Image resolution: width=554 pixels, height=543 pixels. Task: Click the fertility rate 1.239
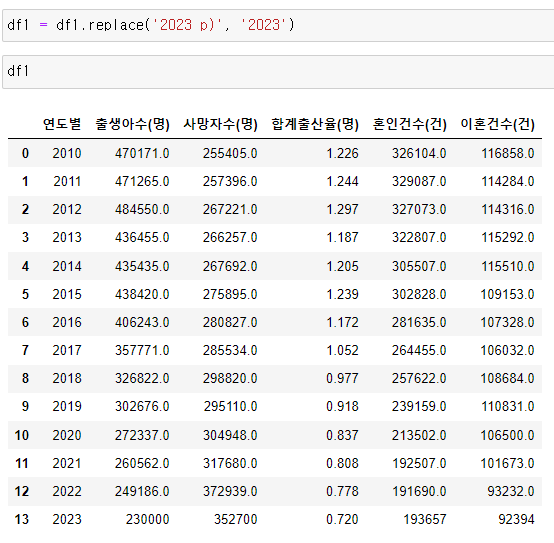point(342,294)
